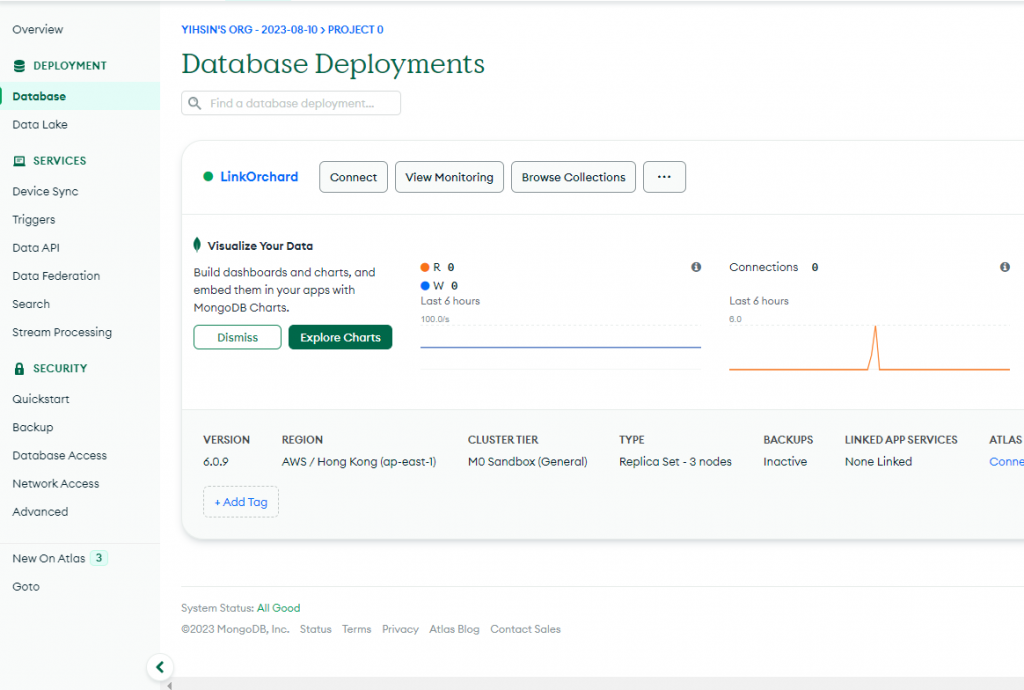1024x690 pixels.
Task: Click the Deployment database stack icon
Action: (x=19, y=66)
